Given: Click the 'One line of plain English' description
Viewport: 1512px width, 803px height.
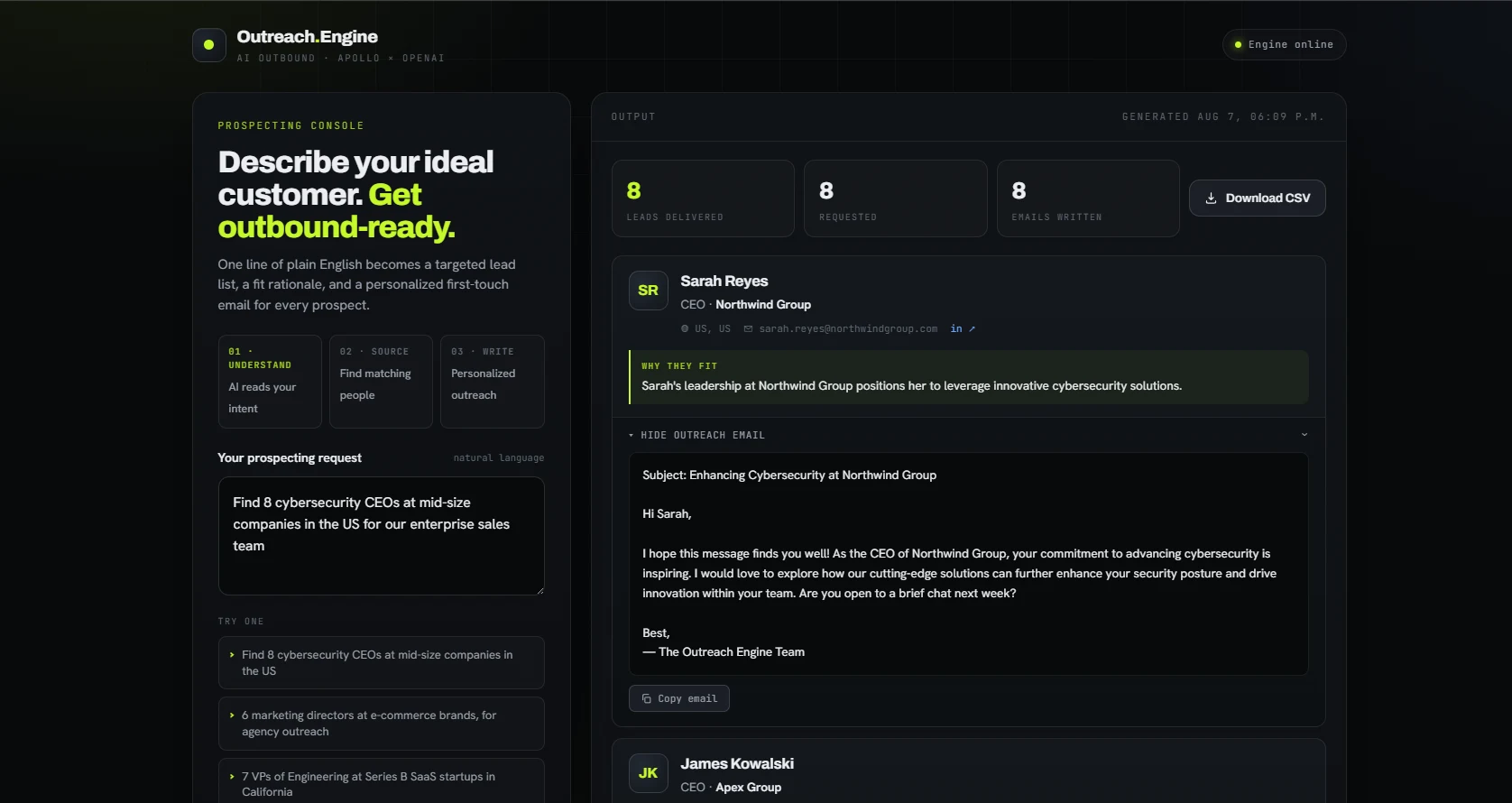Looking at the screenshot, I should pyautogui.click(x=367, y=285).
